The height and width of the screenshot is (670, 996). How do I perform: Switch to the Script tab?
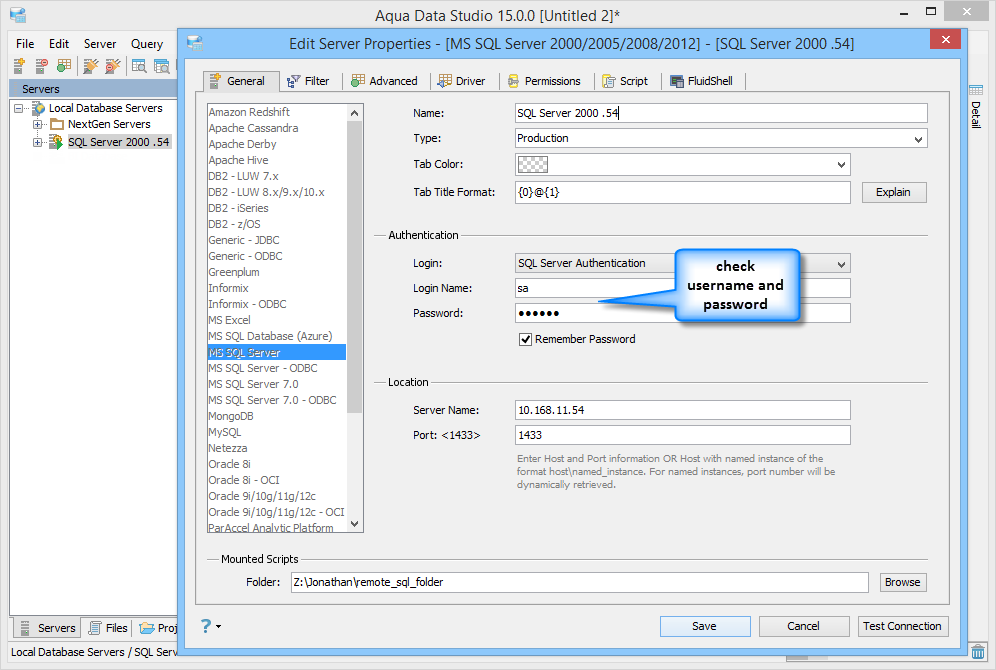click(x=626, y=81)
